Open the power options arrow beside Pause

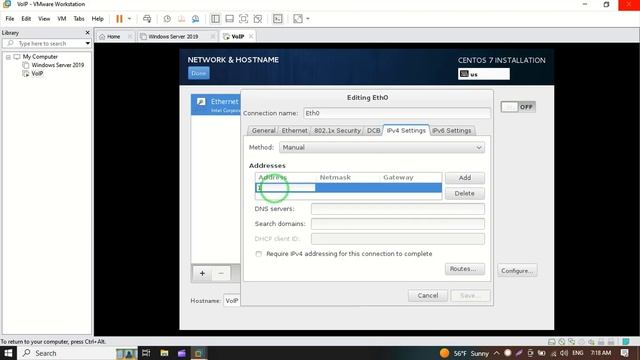click(x=129, y=19)
